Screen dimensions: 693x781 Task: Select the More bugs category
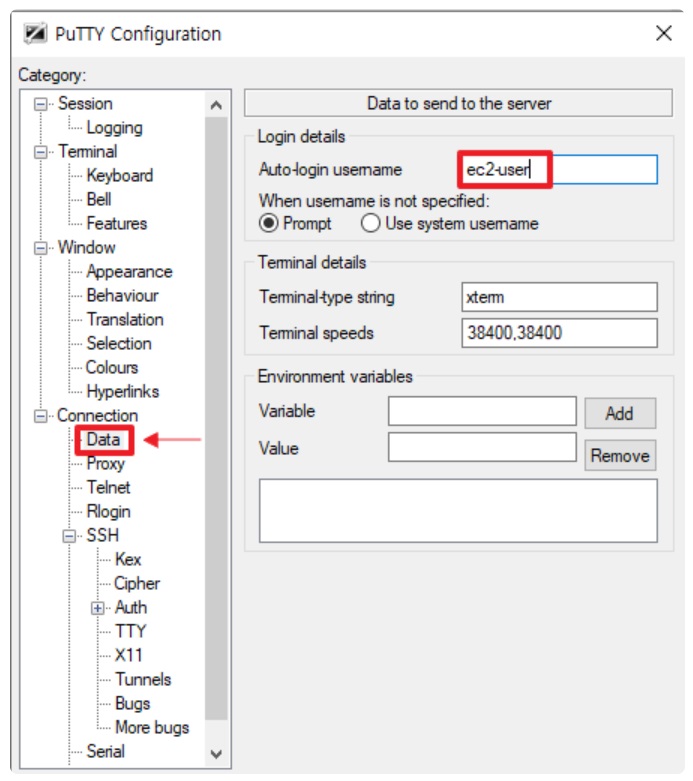coord(152,728)
